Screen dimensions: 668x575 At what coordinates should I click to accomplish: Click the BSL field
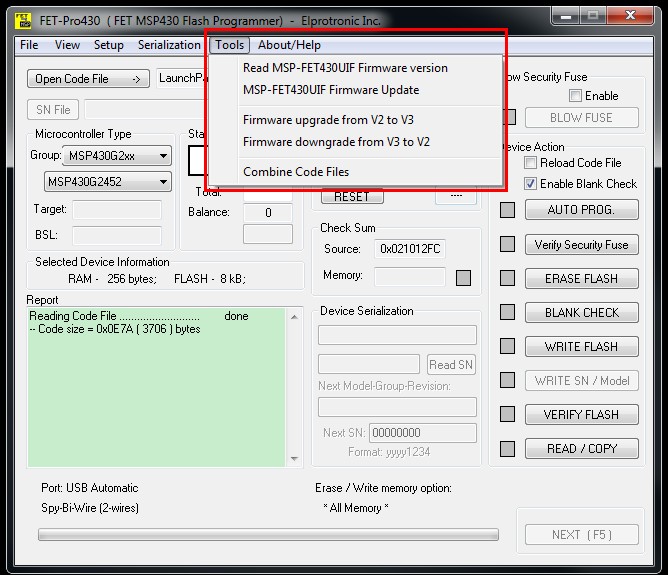[117, 236]
